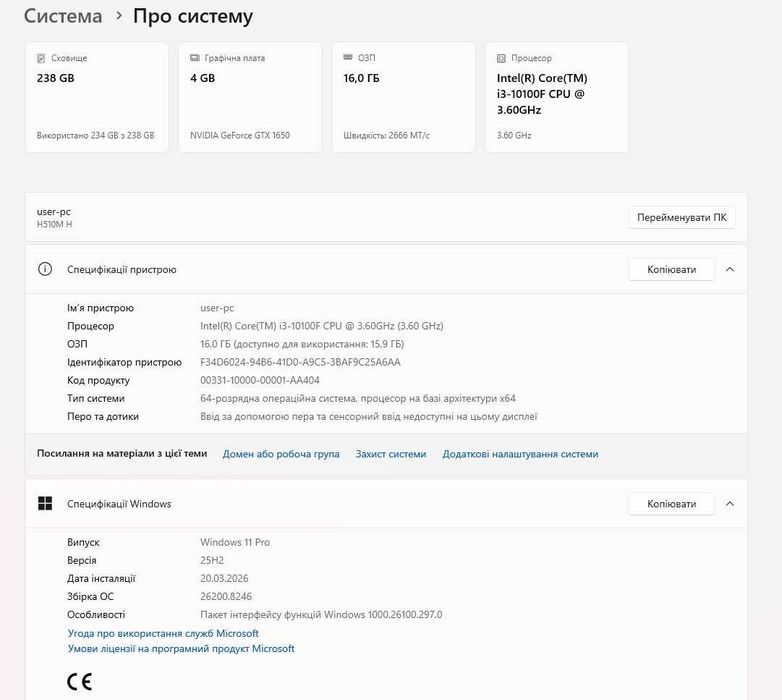Open the Процесор Intel Core i3-10100F card

[557, 97]
